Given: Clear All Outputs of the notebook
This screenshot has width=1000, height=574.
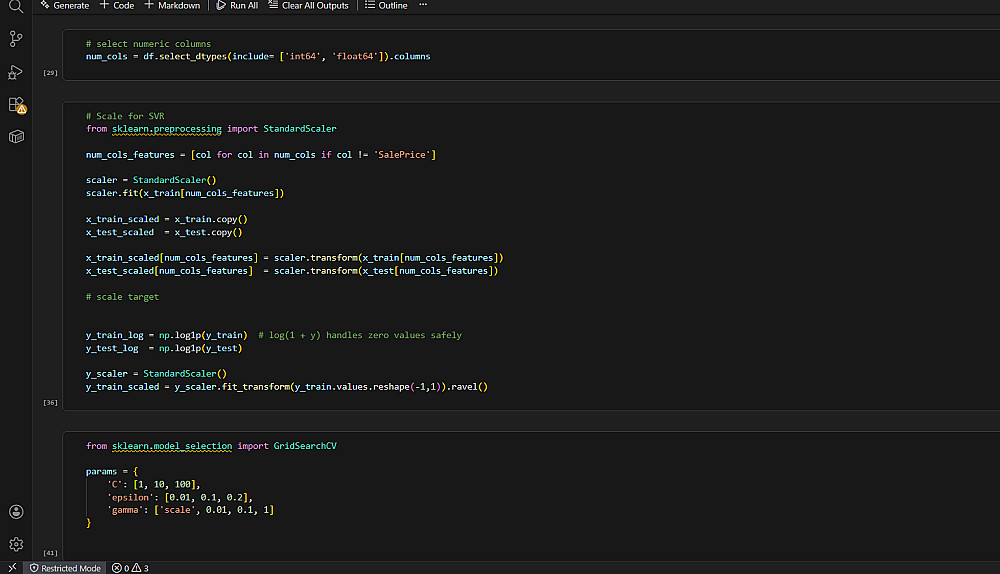Looking at the screenshot, I should tap(308, 6).
